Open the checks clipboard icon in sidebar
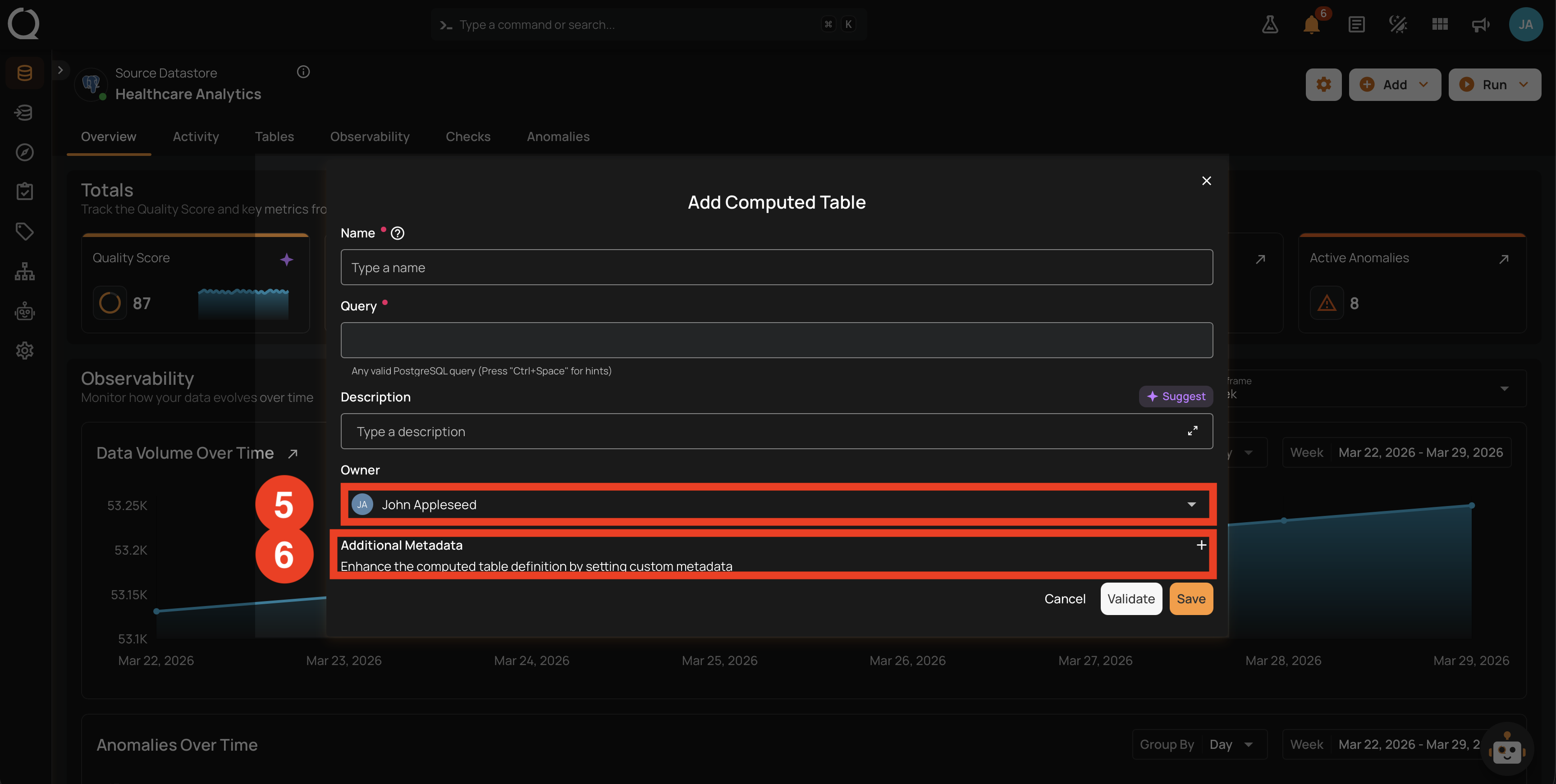 24,191
